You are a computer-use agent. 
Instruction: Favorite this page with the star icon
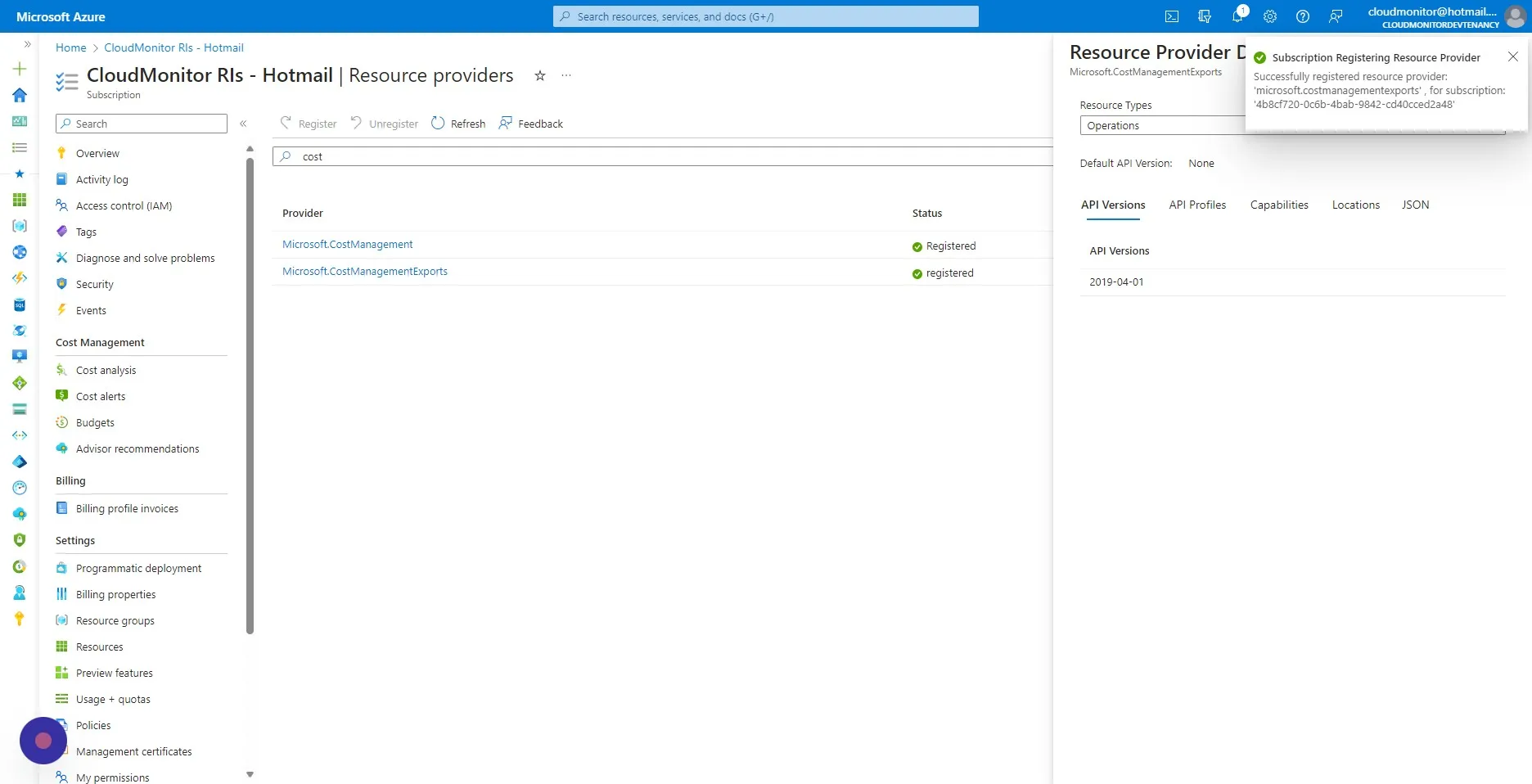pyautogui.click(x=540, y=75)
